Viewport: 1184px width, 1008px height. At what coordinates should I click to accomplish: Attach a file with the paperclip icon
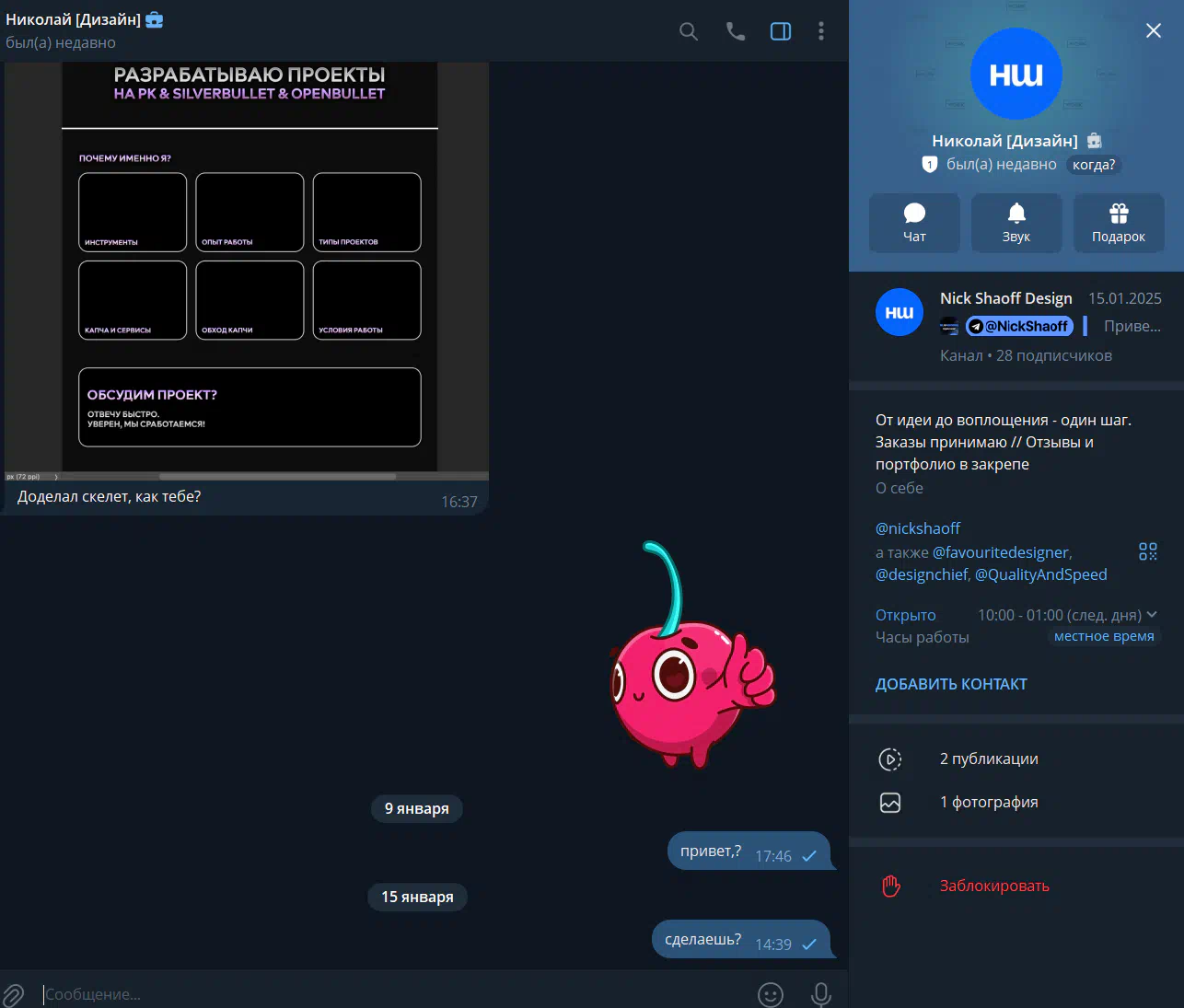click(14, 994)
